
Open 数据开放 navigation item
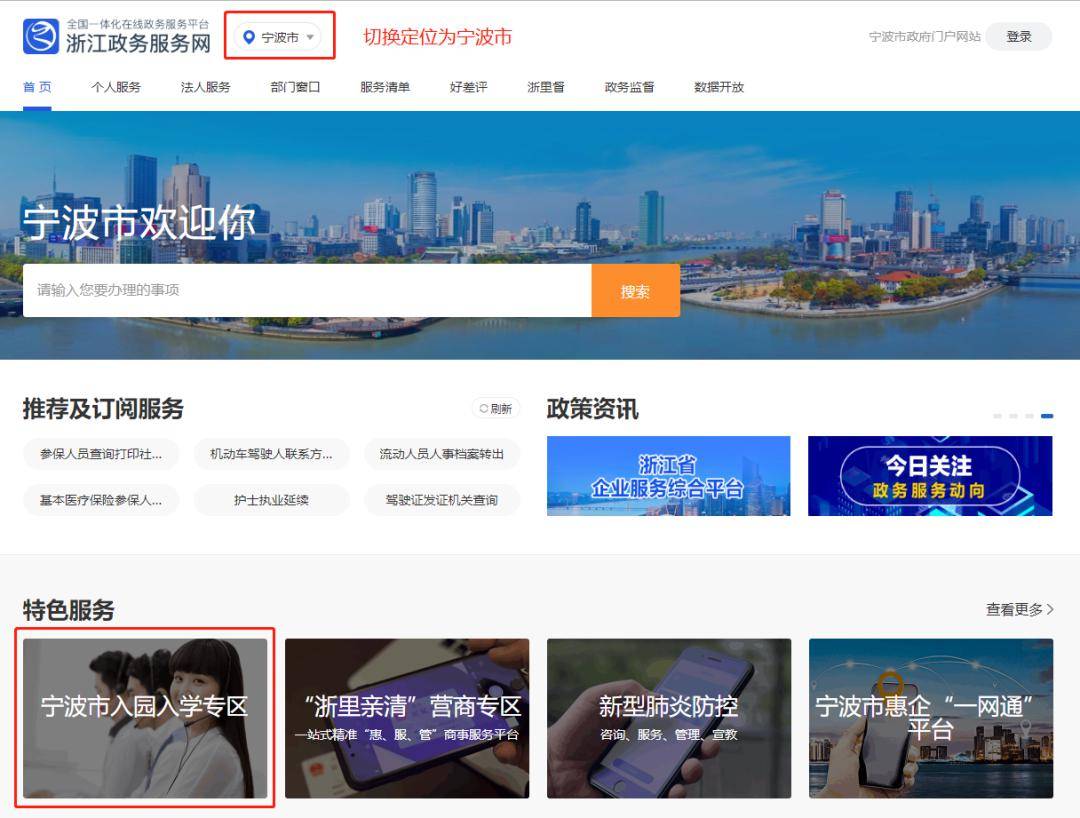click(719, 87)
